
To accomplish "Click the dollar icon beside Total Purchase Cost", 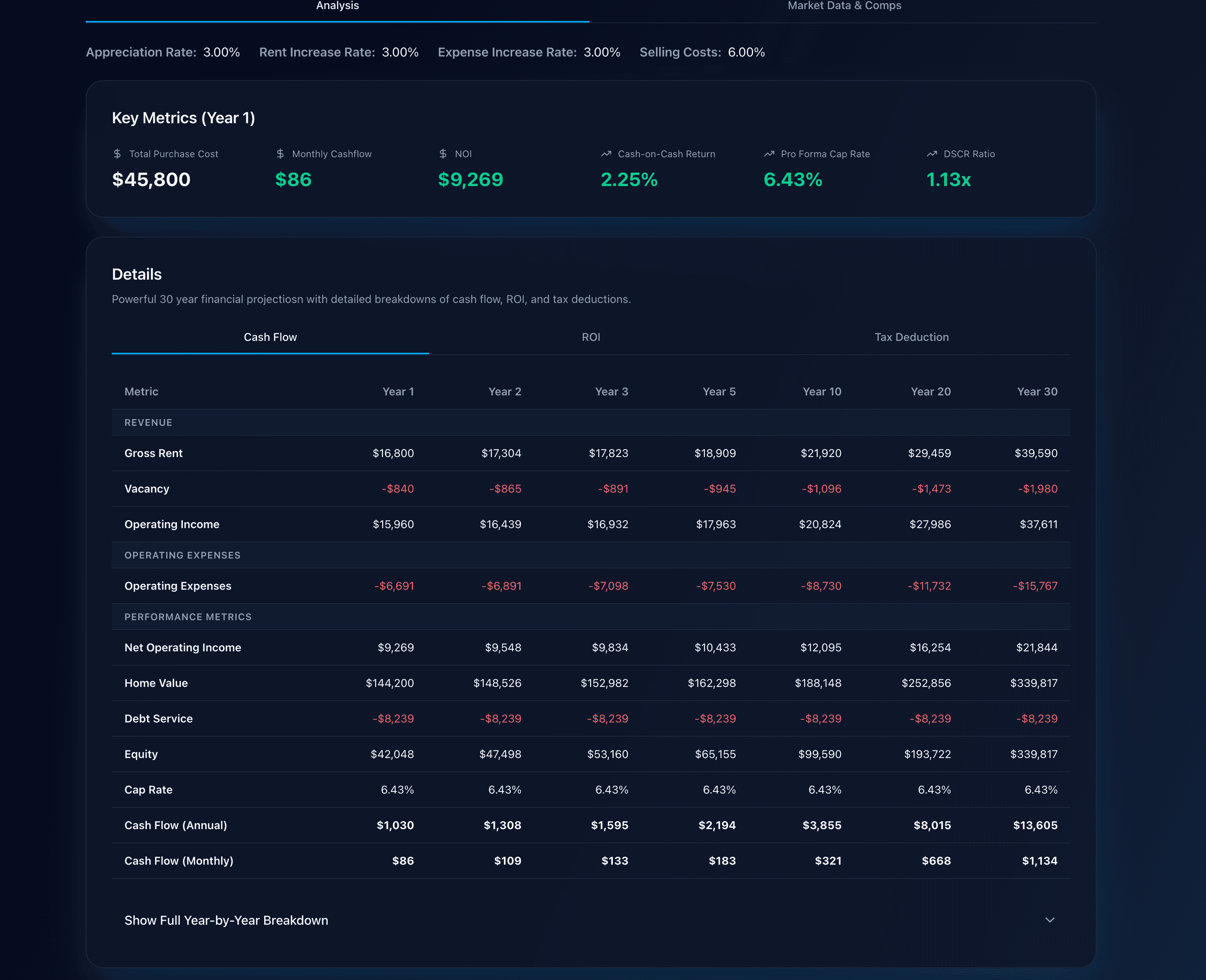I will click(117, 154).
